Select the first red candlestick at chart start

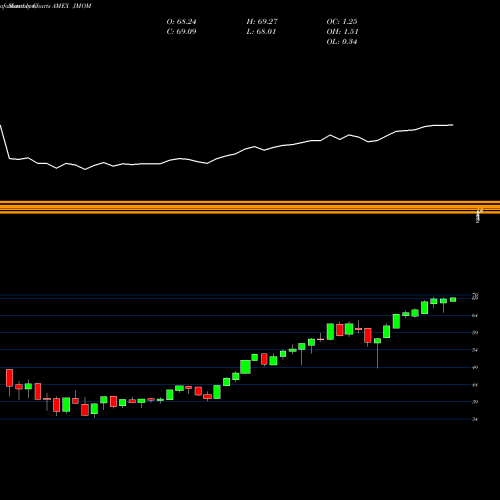(x=9, y=378)
